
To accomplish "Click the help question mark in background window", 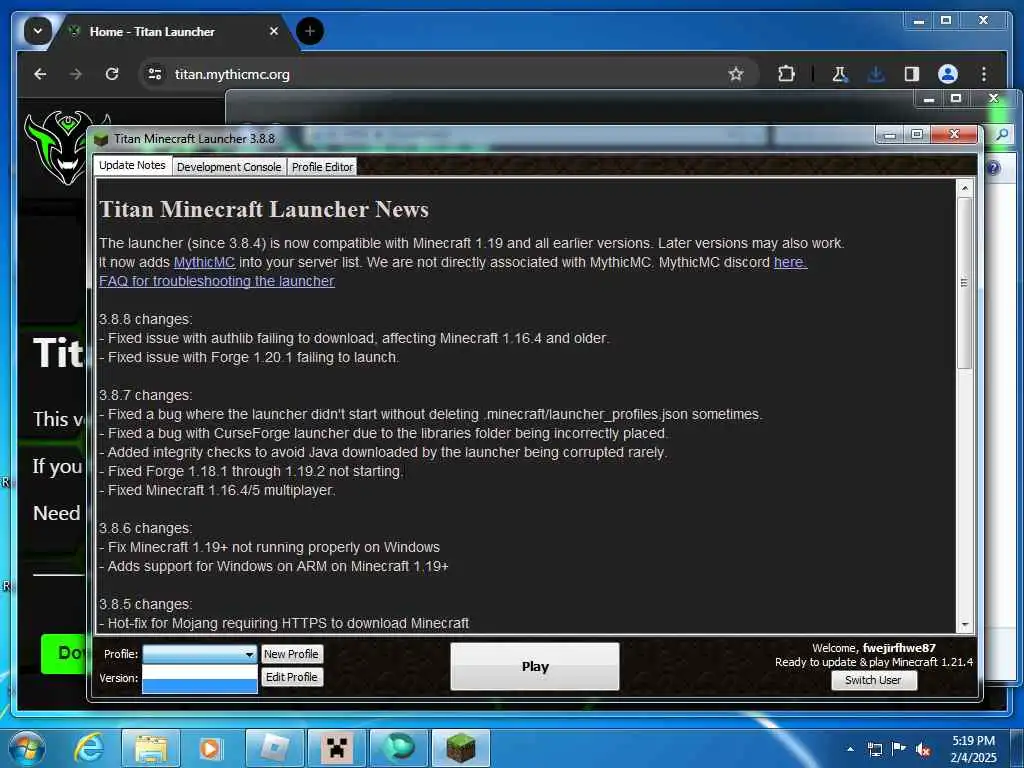I will pyautogui.click(x=993, y=168).
